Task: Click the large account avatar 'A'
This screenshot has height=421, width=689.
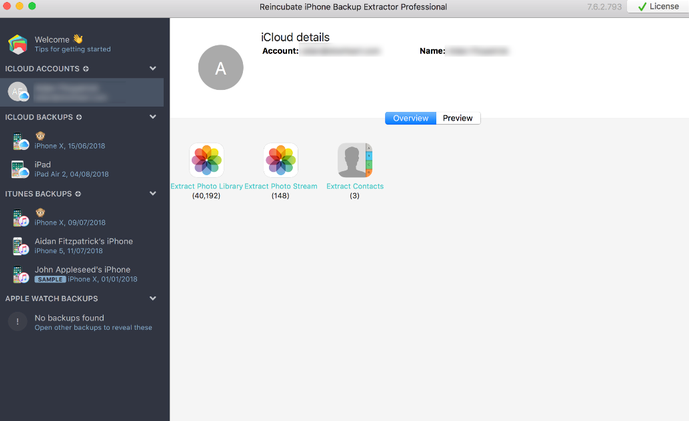Action: coord(221,68)
